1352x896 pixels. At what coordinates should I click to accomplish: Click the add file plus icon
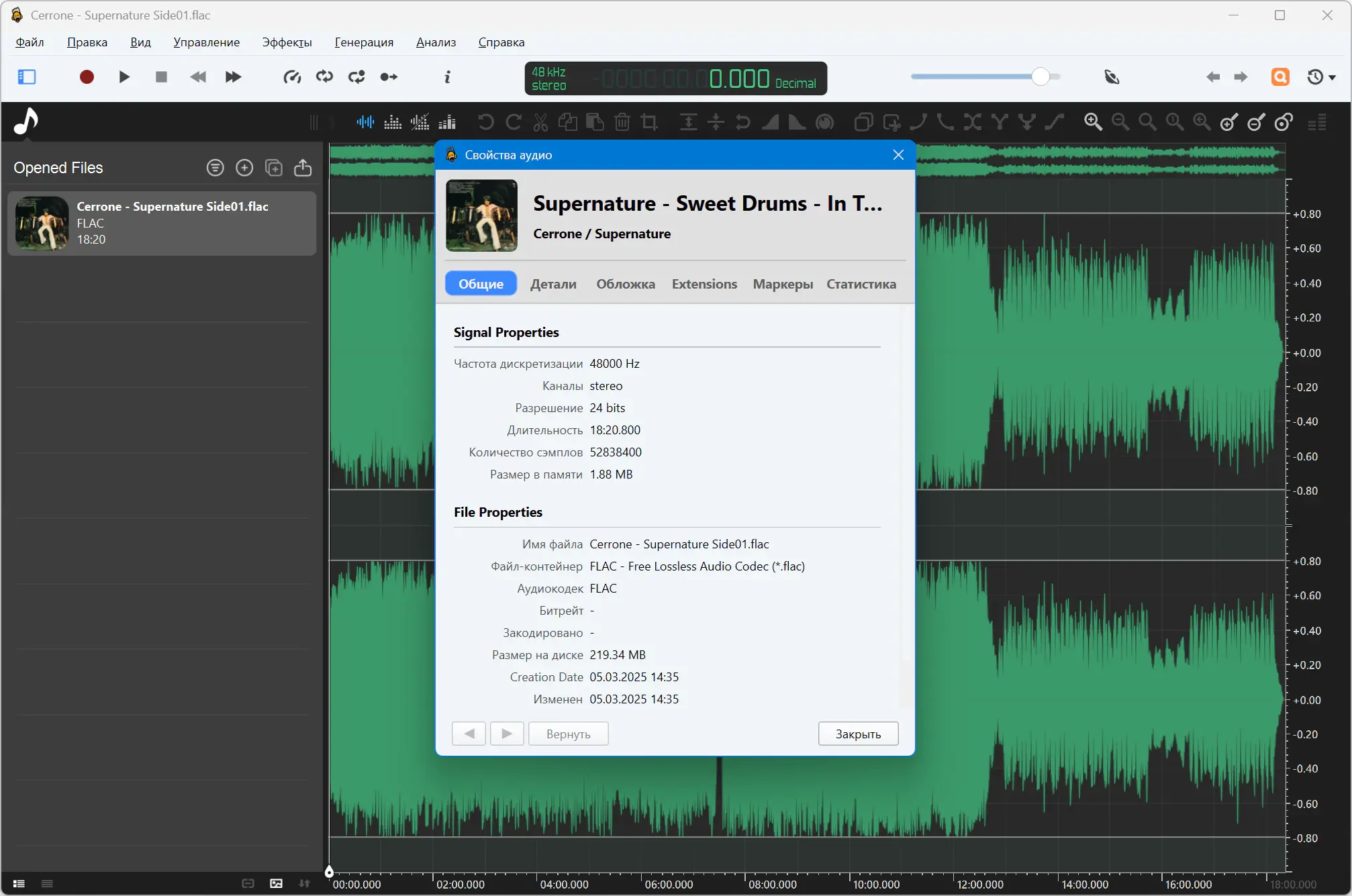coord(244,168)
